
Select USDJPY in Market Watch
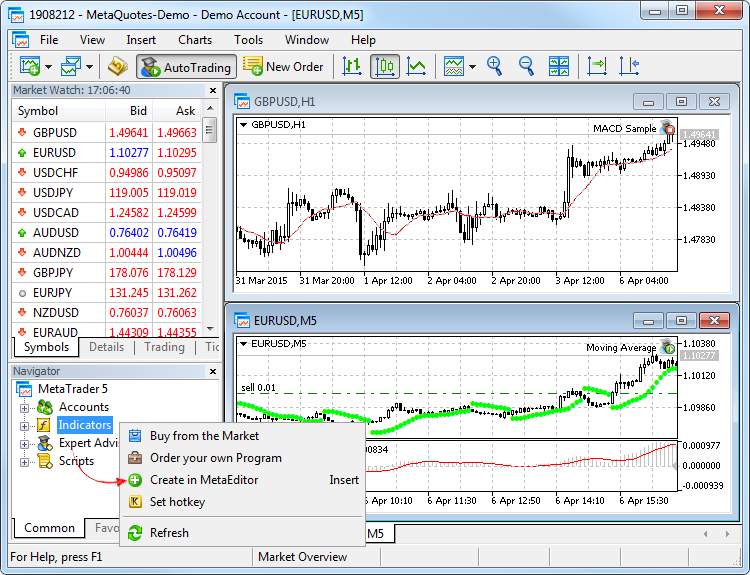pyautogui.click(x=53, y=193)
